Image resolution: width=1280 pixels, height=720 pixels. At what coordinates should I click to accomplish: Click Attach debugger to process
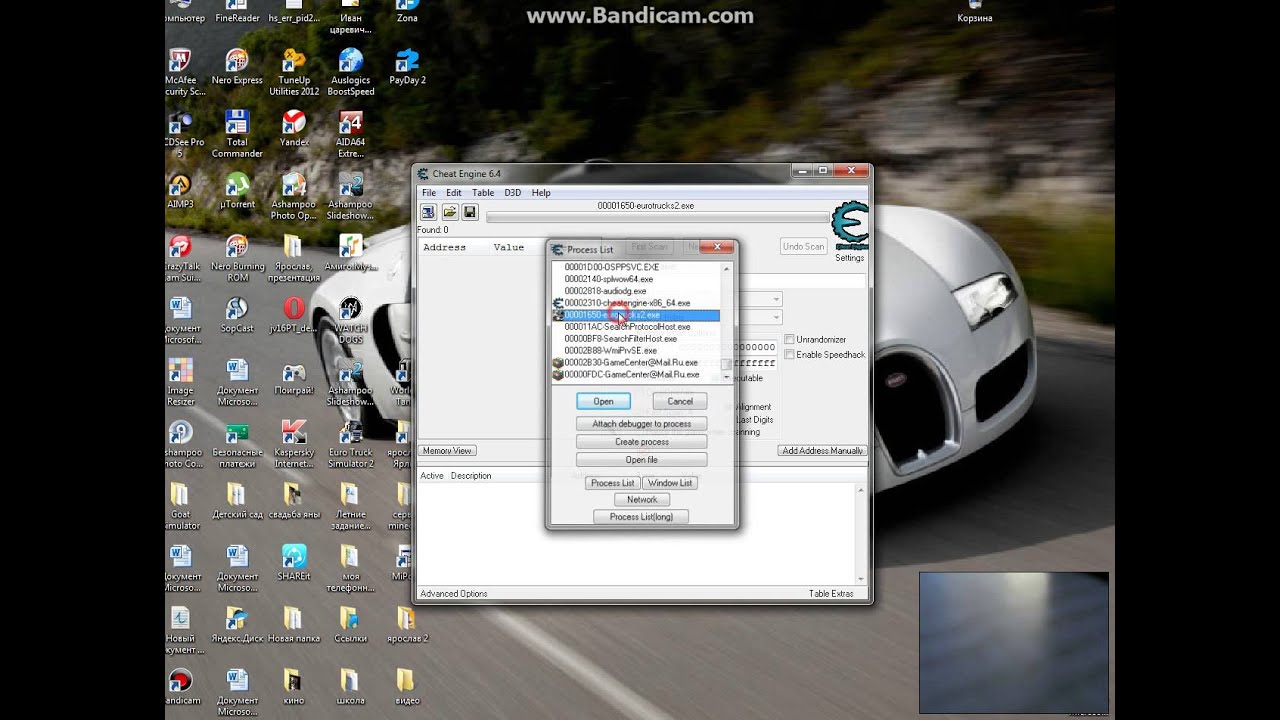click(642, 424)
